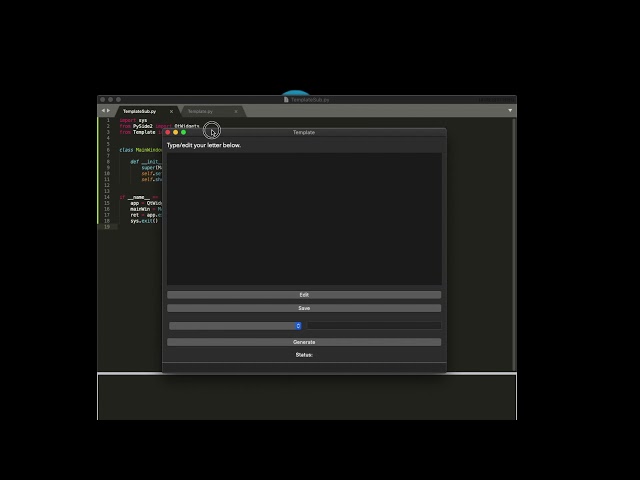Click line number 19 in the editor gutter

point(107,227)
